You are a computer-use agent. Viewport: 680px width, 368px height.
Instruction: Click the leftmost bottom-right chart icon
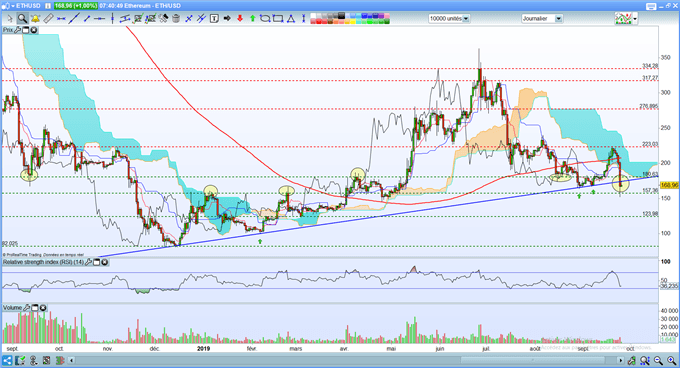click(632, 361)
